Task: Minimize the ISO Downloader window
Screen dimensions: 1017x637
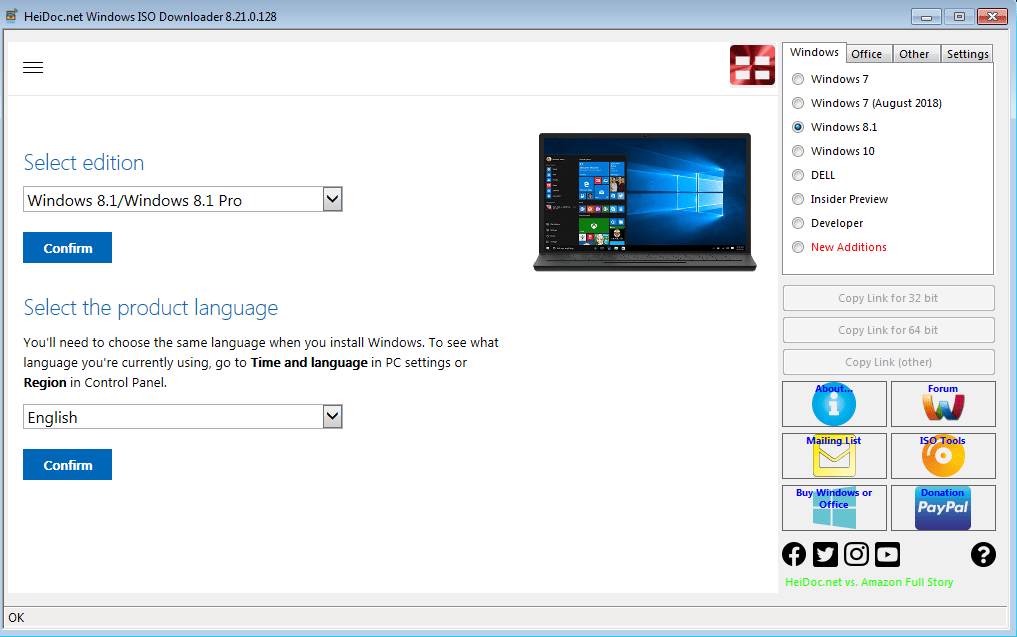Action: tap(926, 16)
